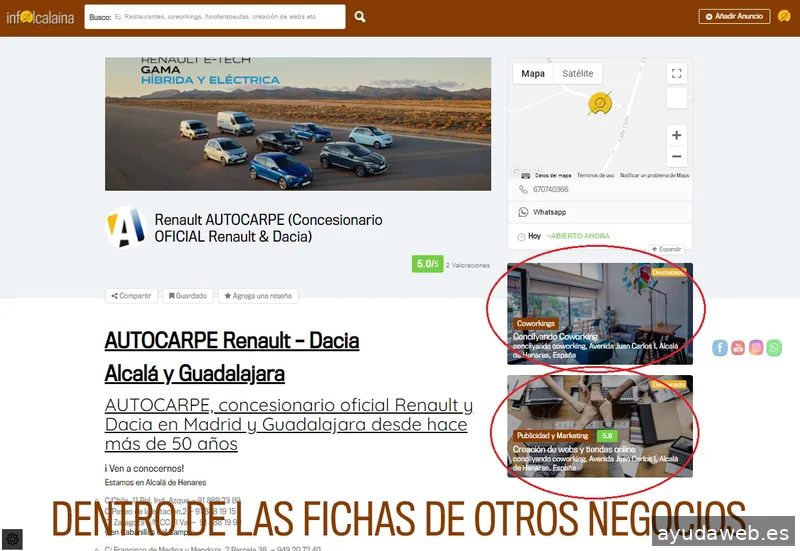Click the Añadir Anuncio button
The width and height of the screenshot is (800, 551).
click(x=734, y=16)
